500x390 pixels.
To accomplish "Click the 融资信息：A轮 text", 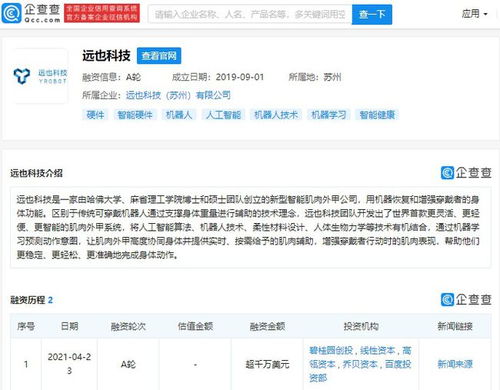I will (x=112, y=77).
